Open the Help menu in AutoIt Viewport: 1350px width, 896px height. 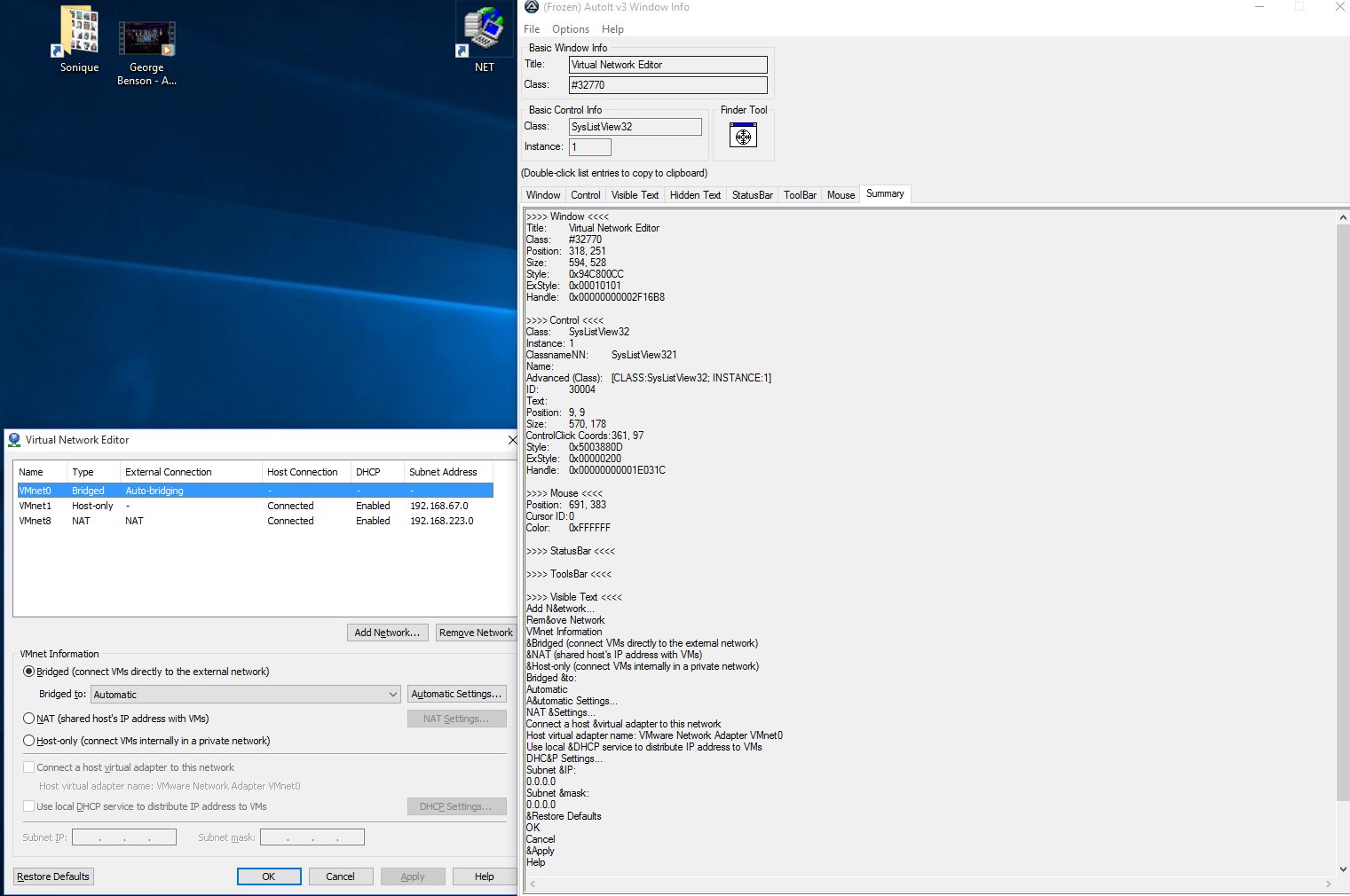click(x=612, y=29)
